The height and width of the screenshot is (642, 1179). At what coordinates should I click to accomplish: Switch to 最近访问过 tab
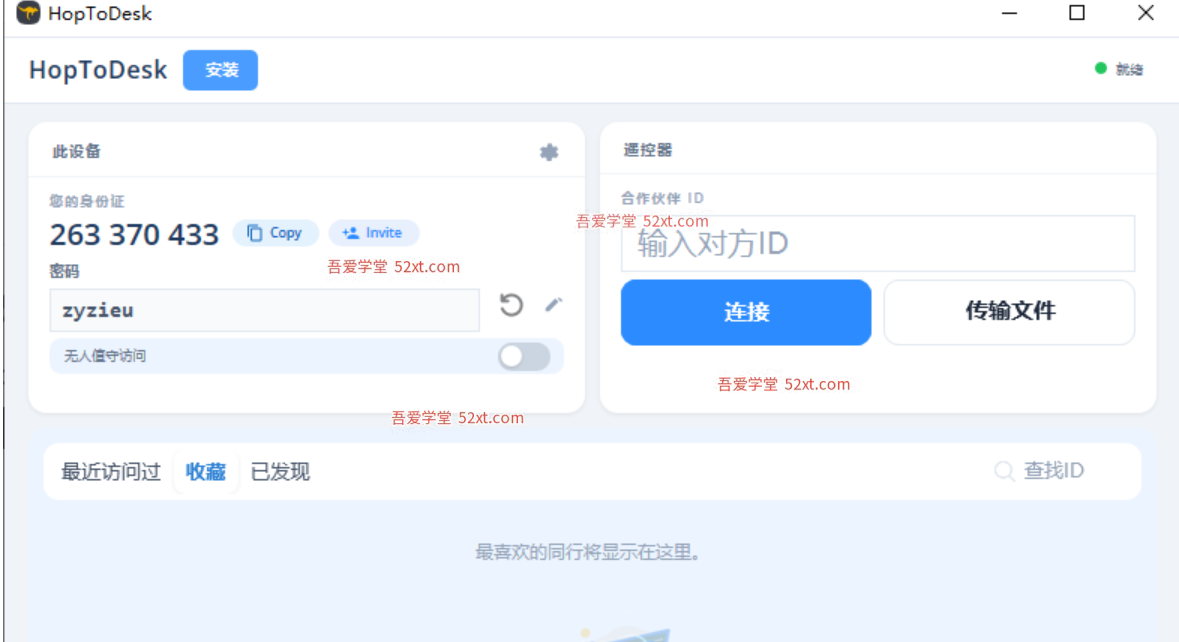(111, 472)
